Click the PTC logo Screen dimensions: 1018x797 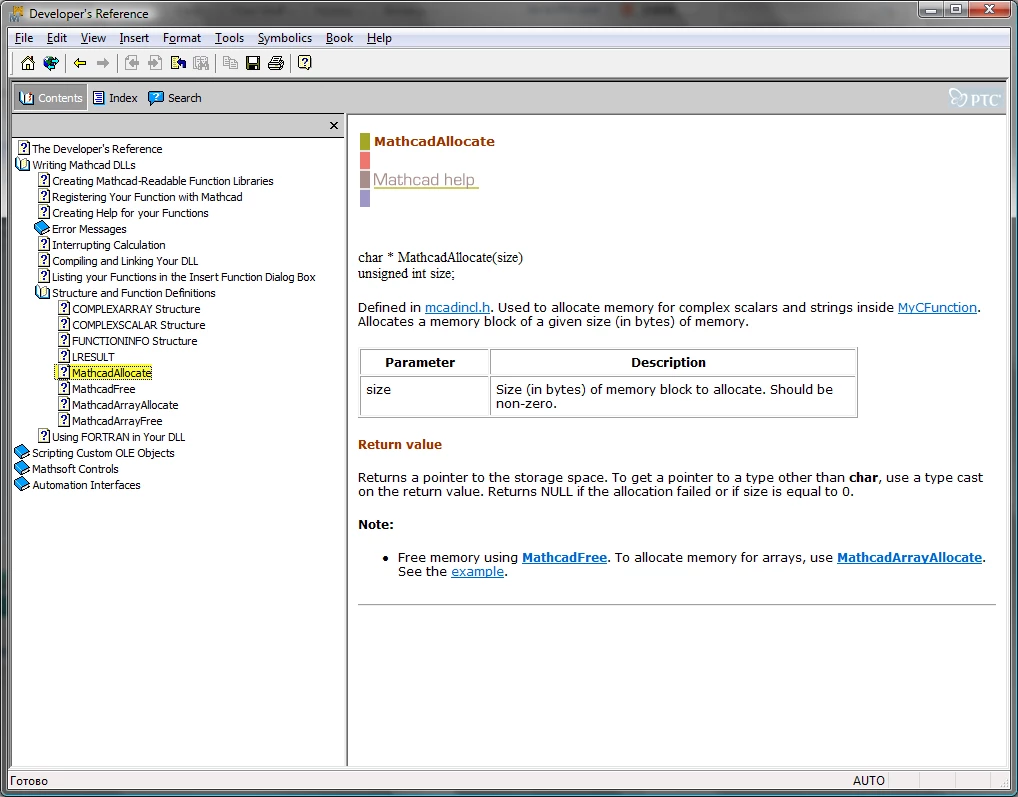(x=975, y=98)
